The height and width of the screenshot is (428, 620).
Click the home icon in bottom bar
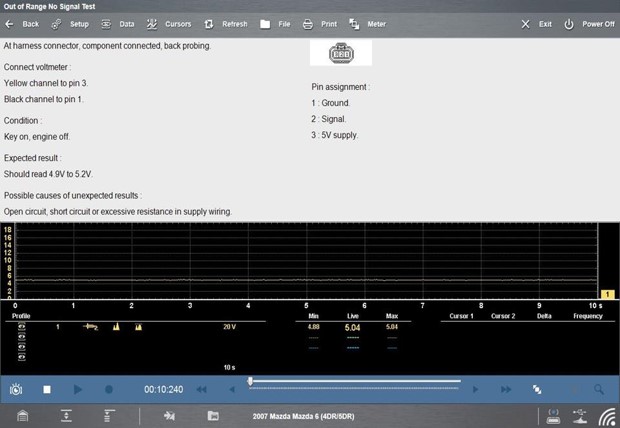tap(22, 416)
